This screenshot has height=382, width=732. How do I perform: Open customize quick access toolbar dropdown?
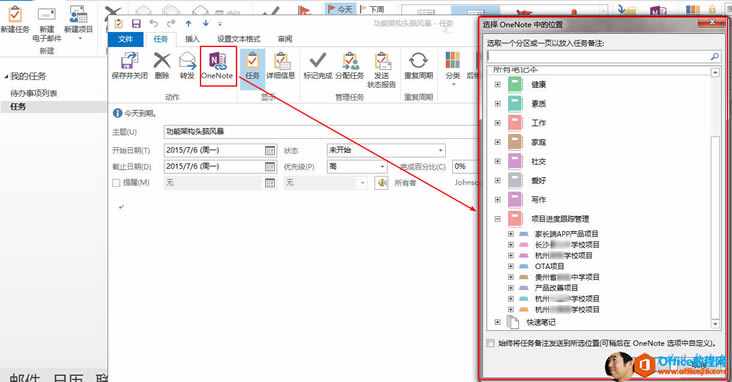point(220,24)
